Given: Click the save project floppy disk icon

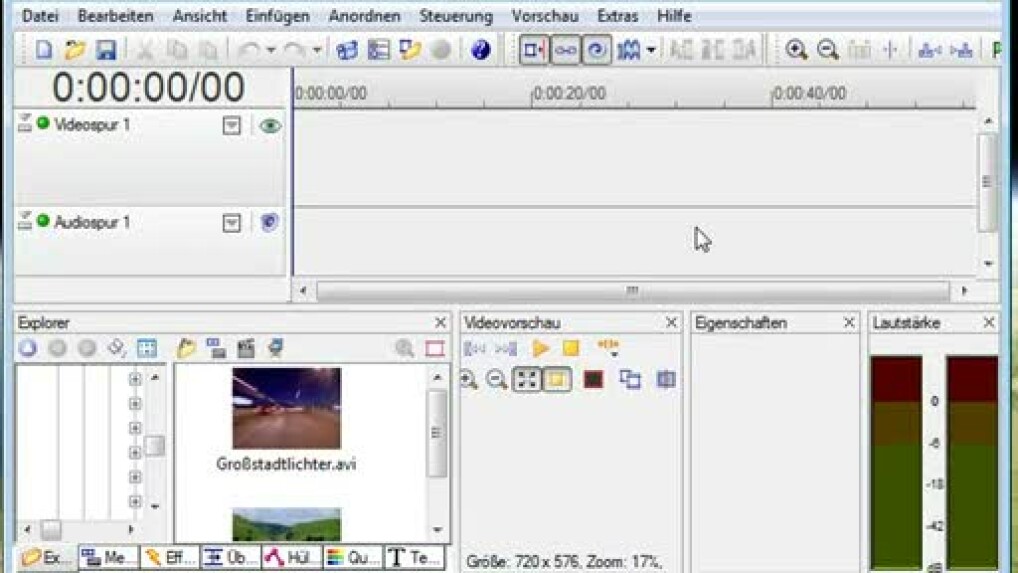Looking at the screenshot, I should click(106, 50).
